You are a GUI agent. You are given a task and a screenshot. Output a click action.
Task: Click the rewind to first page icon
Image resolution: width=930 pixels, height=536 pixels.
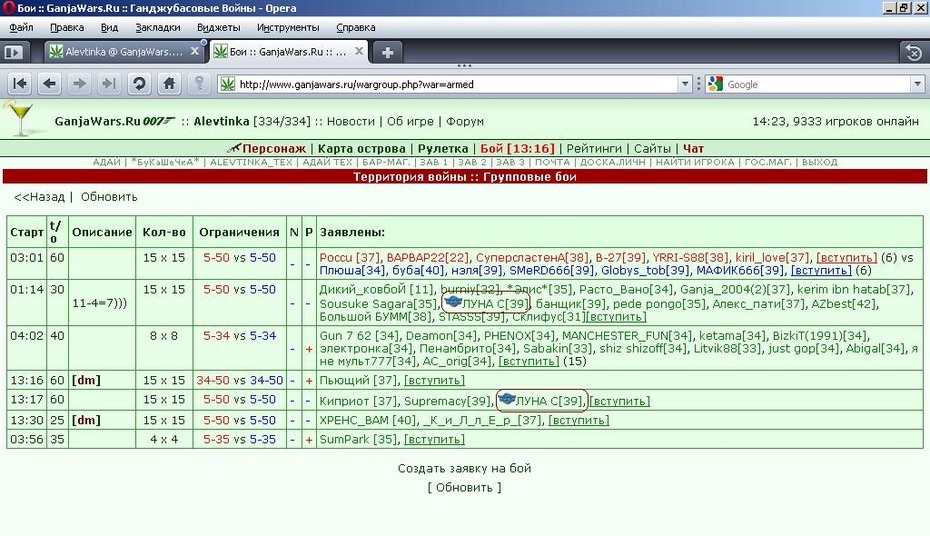[x=20, y=84]
